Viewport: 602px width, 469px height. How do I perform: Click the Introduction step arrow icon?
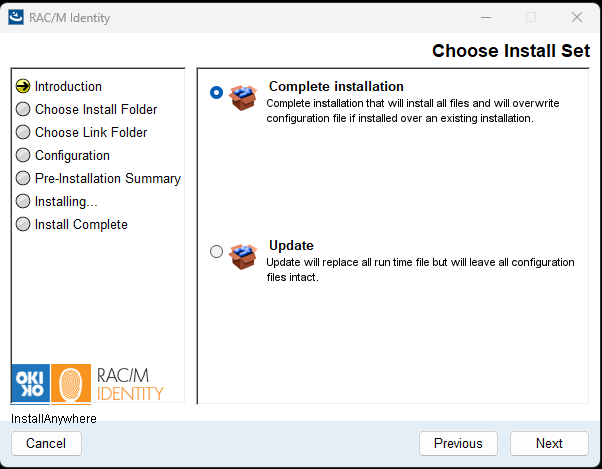[23, 87]
